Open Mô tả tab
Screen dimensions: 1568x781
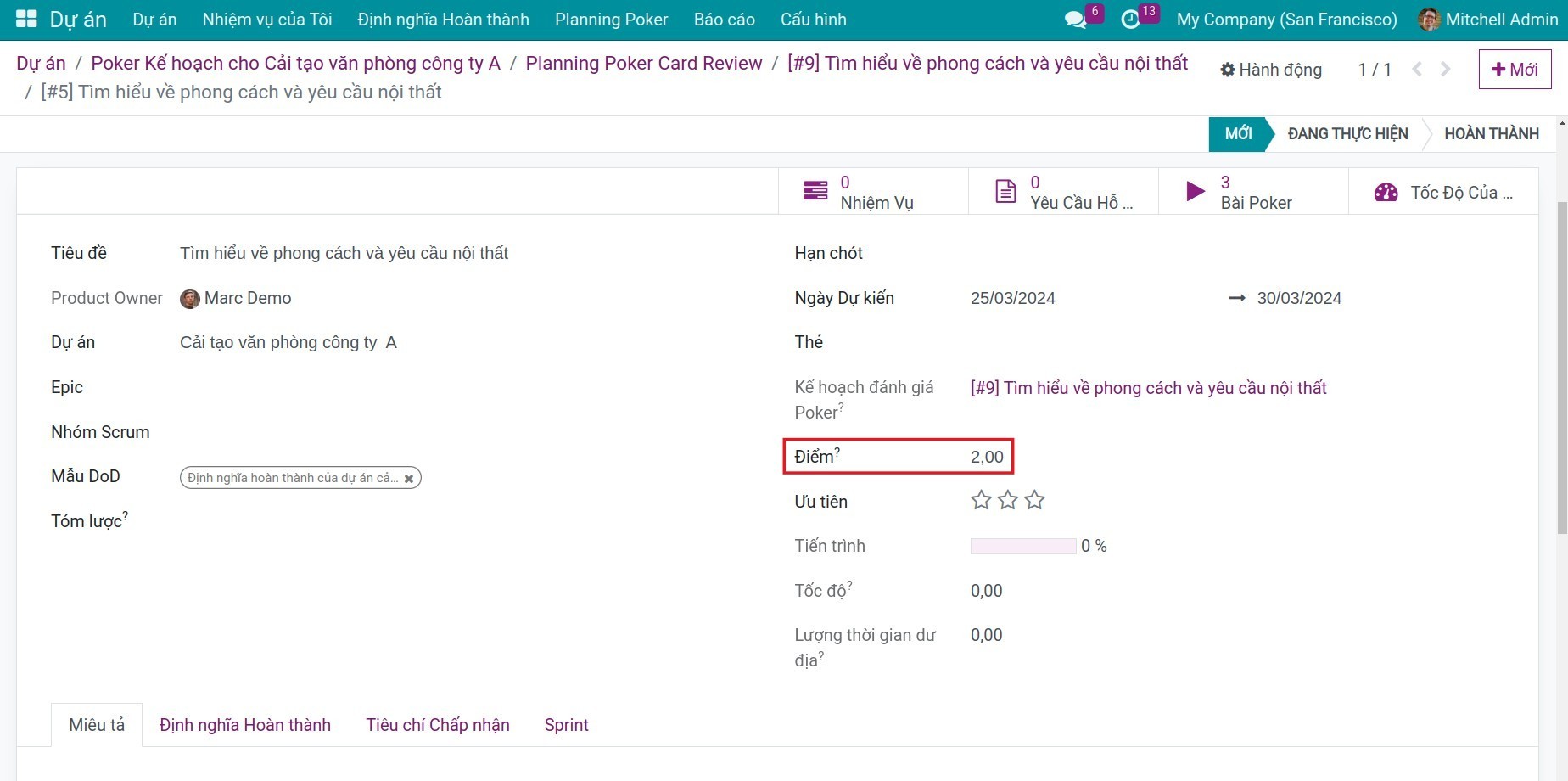[x=97, y=725]
